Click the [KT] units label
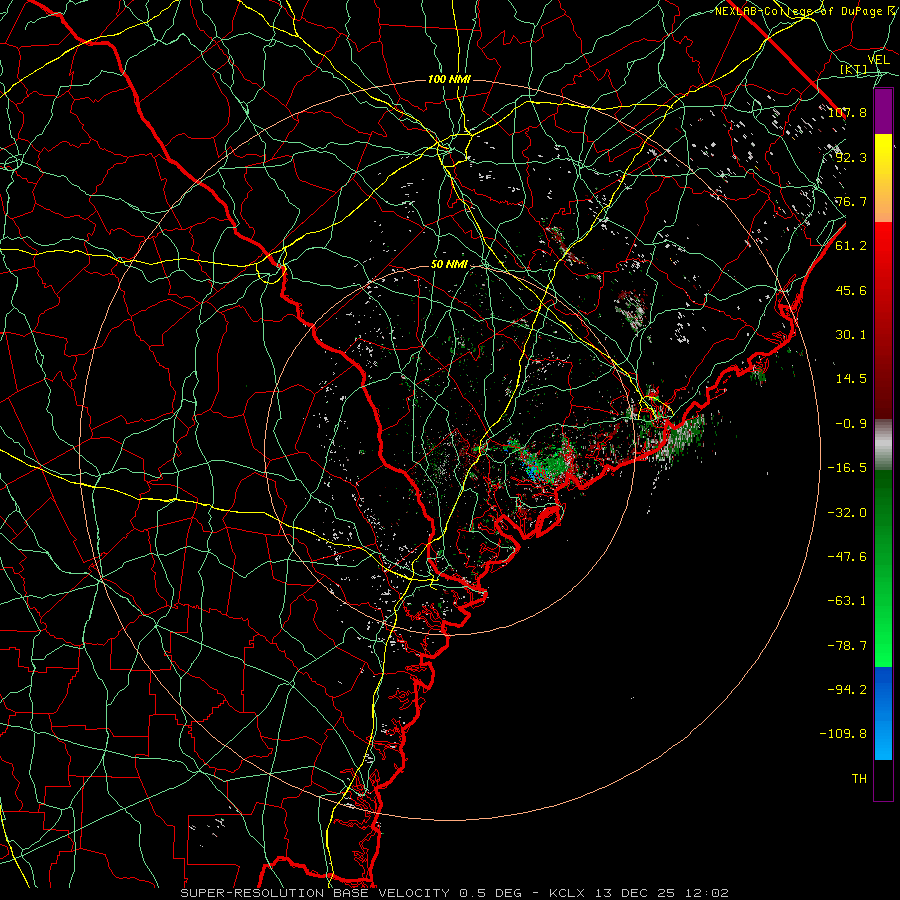This screenshot has height=900, width=900. (x=854, y=69)
